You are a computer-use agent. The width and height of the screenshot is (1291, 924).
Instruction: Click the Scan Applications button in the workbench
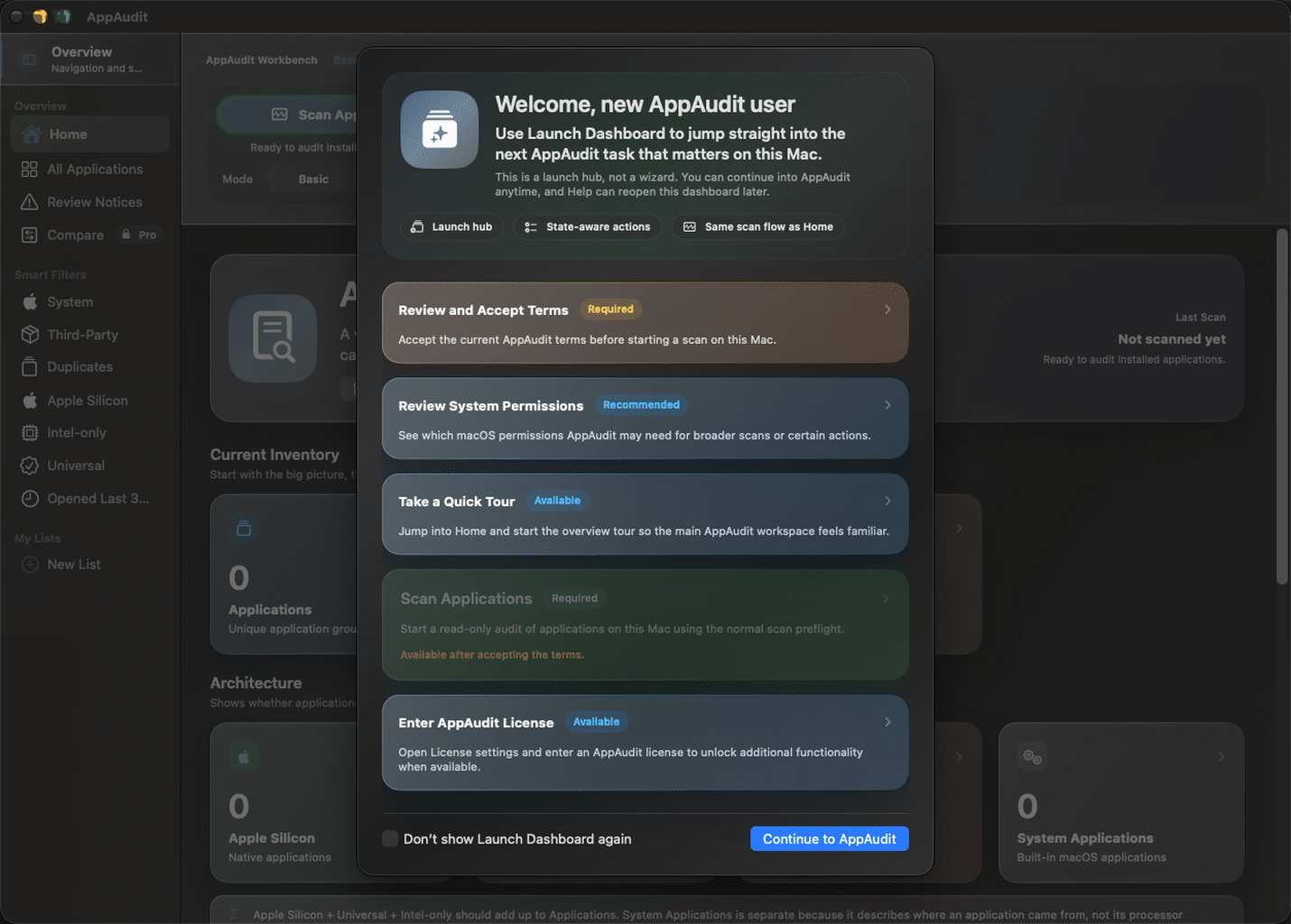(x=288, y=115)
